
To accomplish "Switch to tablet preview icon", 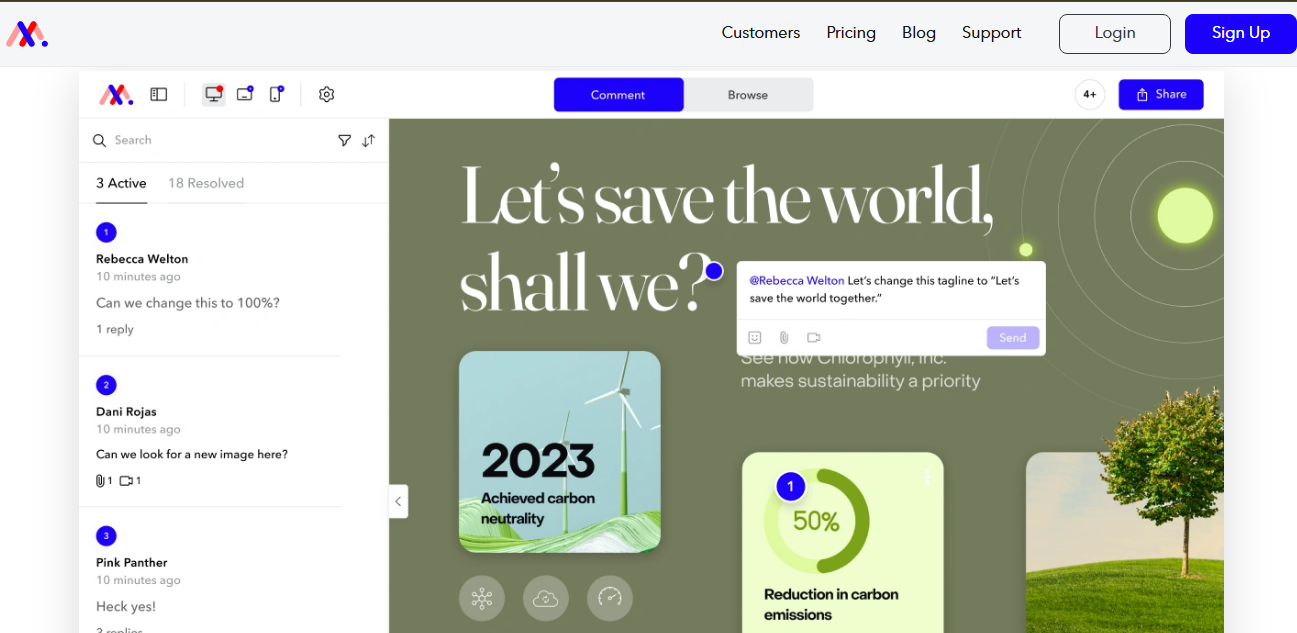I will (245, 94).
